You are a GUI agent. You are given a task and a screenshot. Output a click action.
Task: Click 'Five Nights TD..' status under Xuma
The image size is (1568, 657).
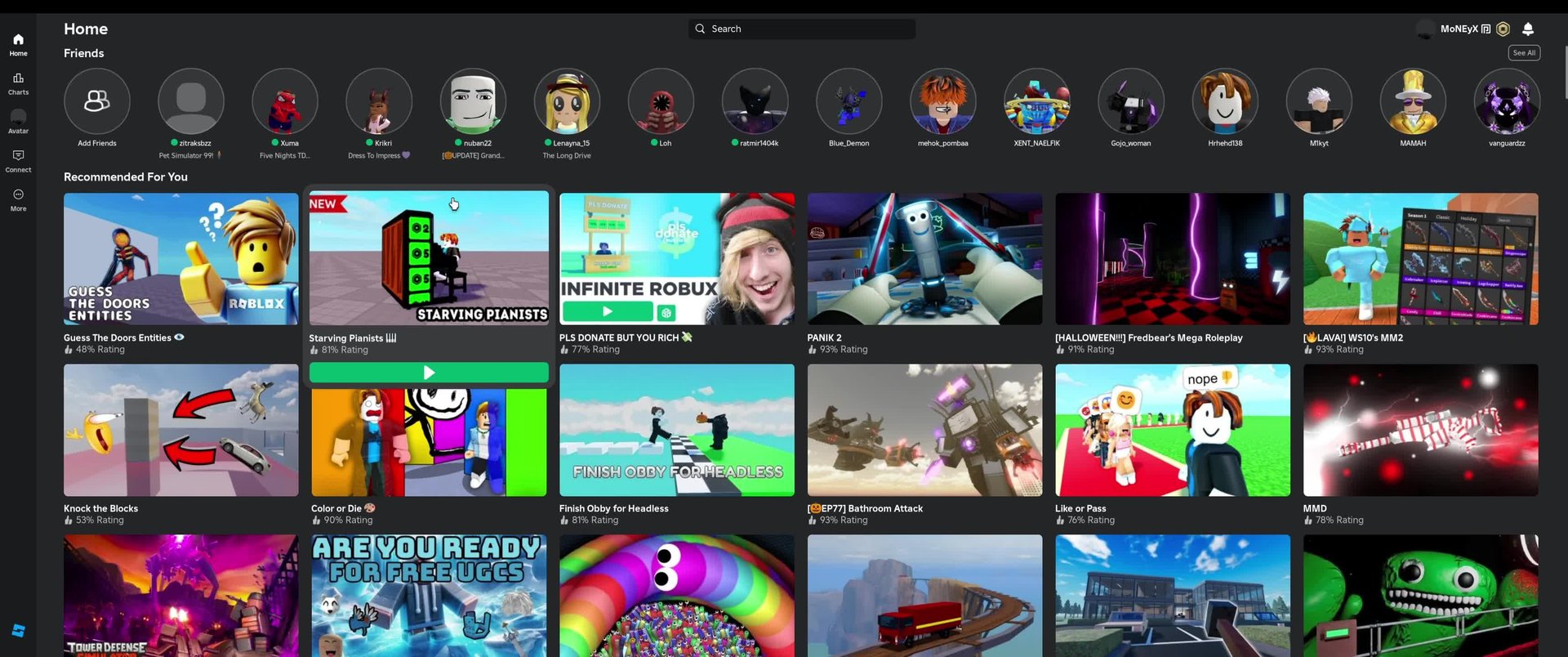pos(285,155)
